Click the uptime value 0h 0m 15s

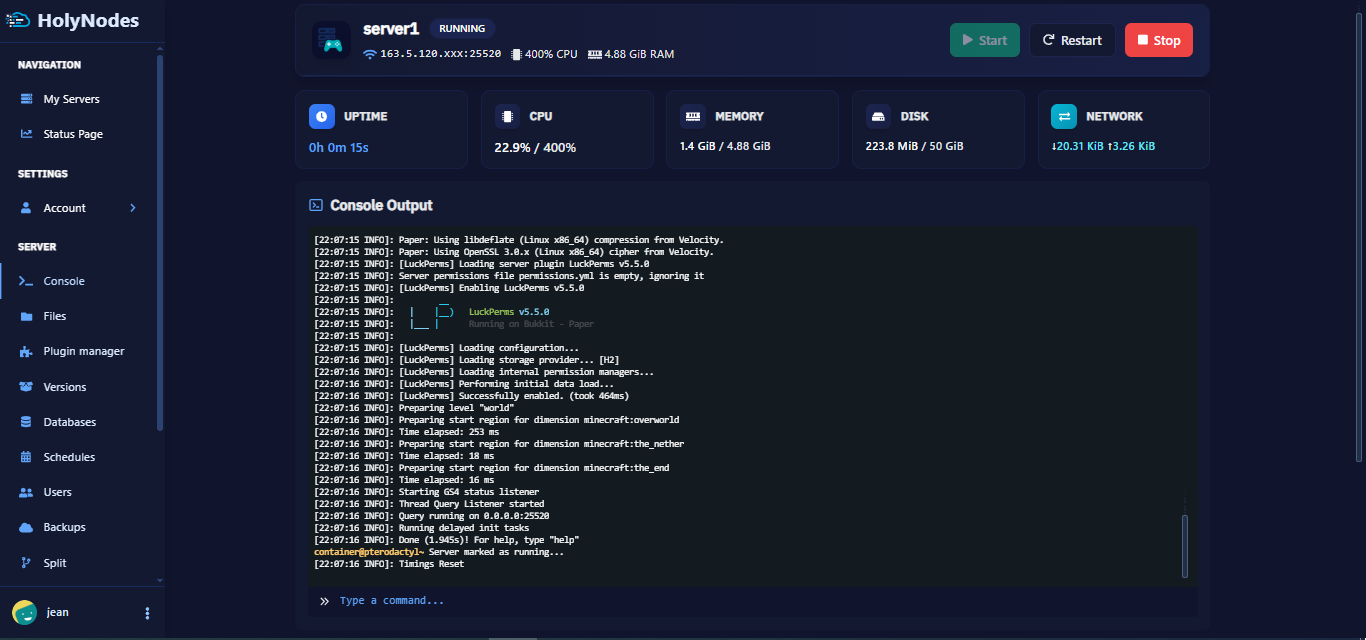339,147
